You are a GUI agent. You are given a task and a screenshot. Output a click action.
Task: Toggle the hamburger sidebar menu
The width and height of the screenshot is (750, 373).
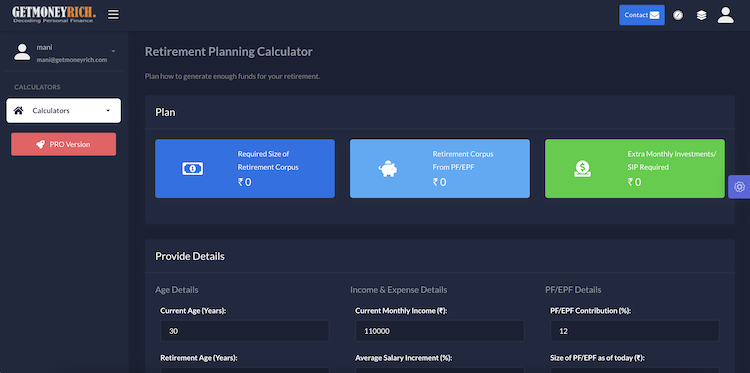[113, 15]
